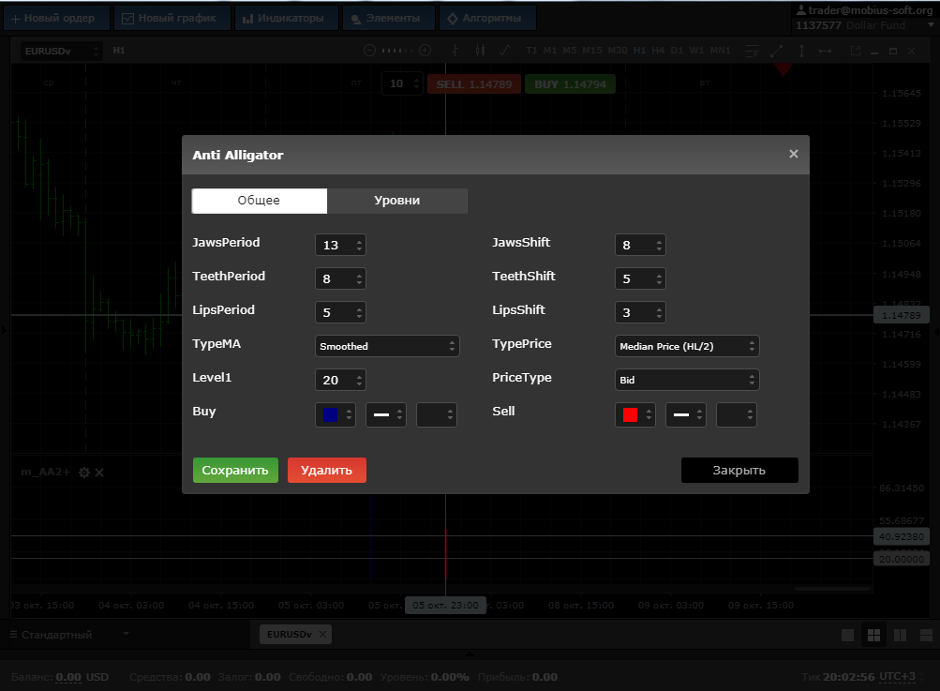Click the Новый ордер toolbar button
The height and width of the screenshot is (691, 940).
tap(54, 18)
